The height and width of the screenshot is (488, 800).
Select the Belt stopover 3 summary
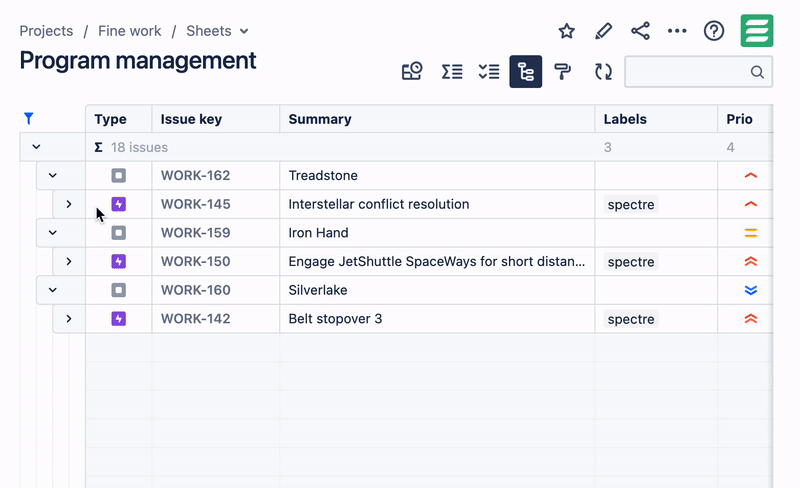click(x=437, y=319)
